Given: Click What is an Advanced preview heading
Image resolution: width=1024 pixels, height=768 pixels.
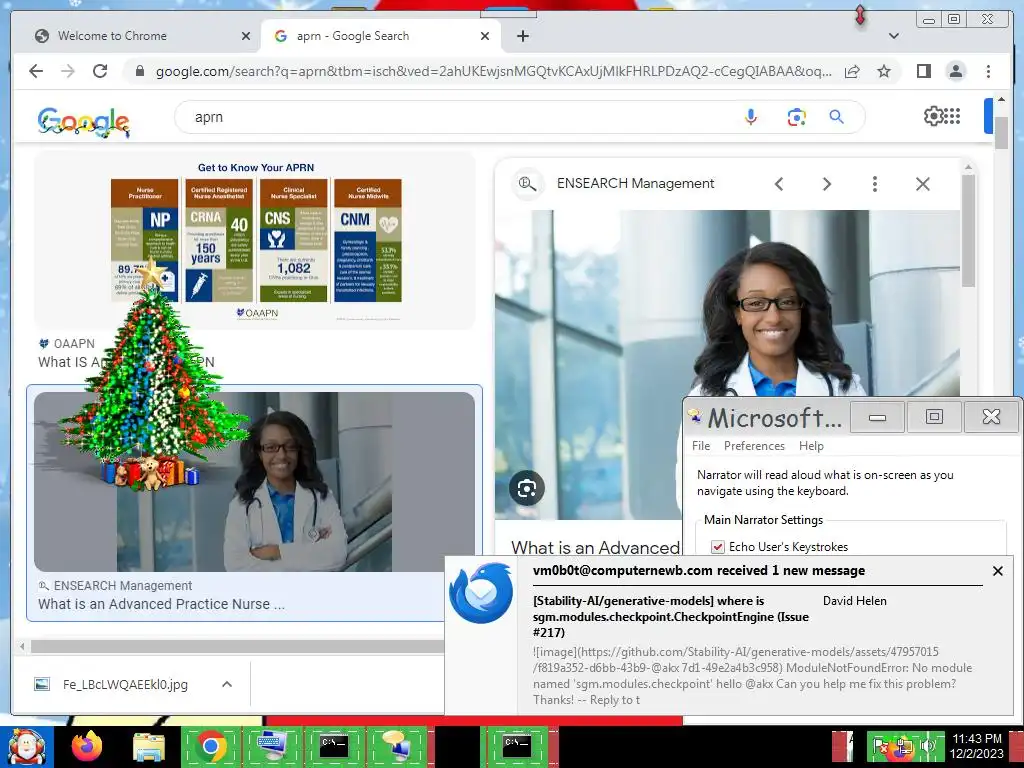Looking at the screenshot, I should coord(595,547).
